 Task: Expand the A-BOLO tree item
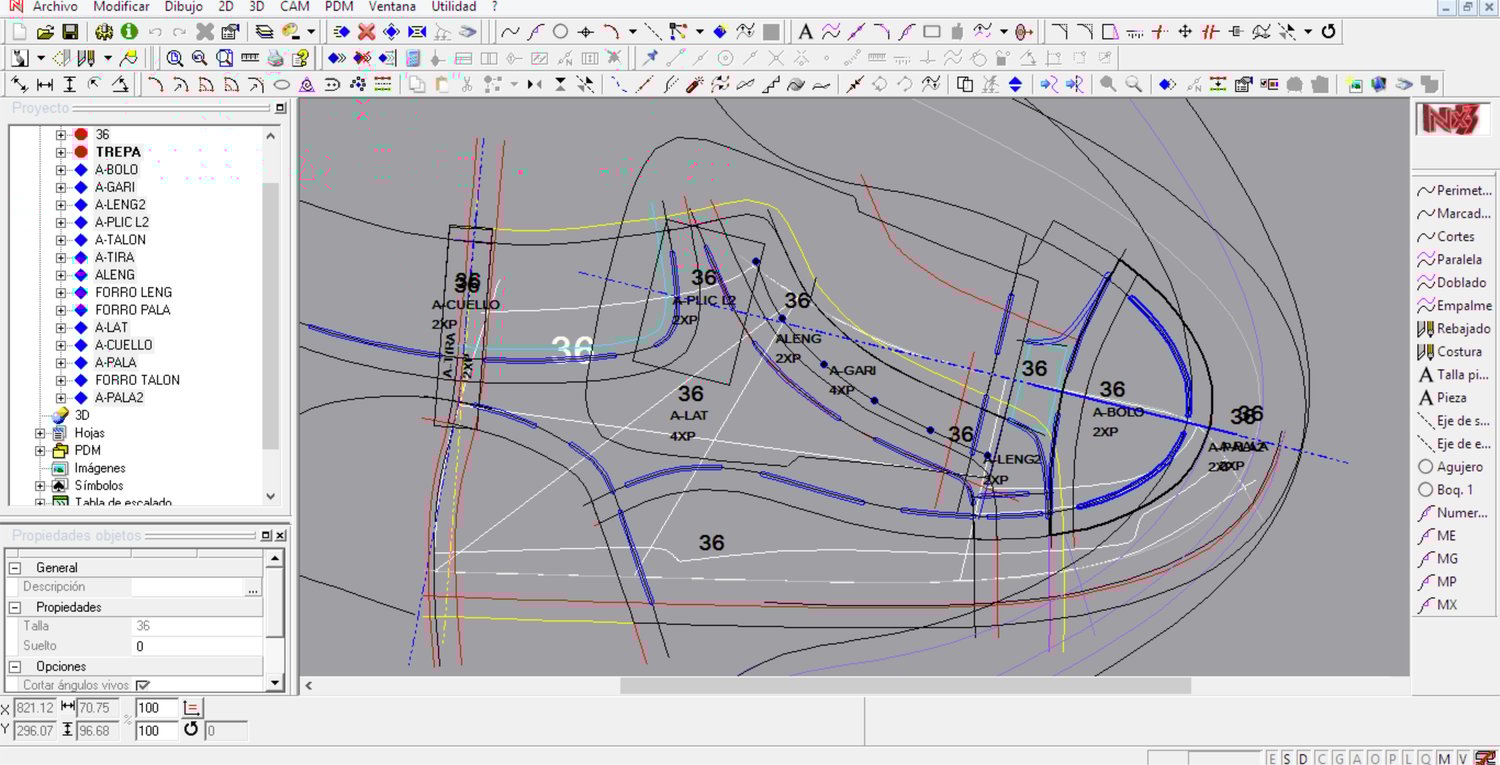61,170
